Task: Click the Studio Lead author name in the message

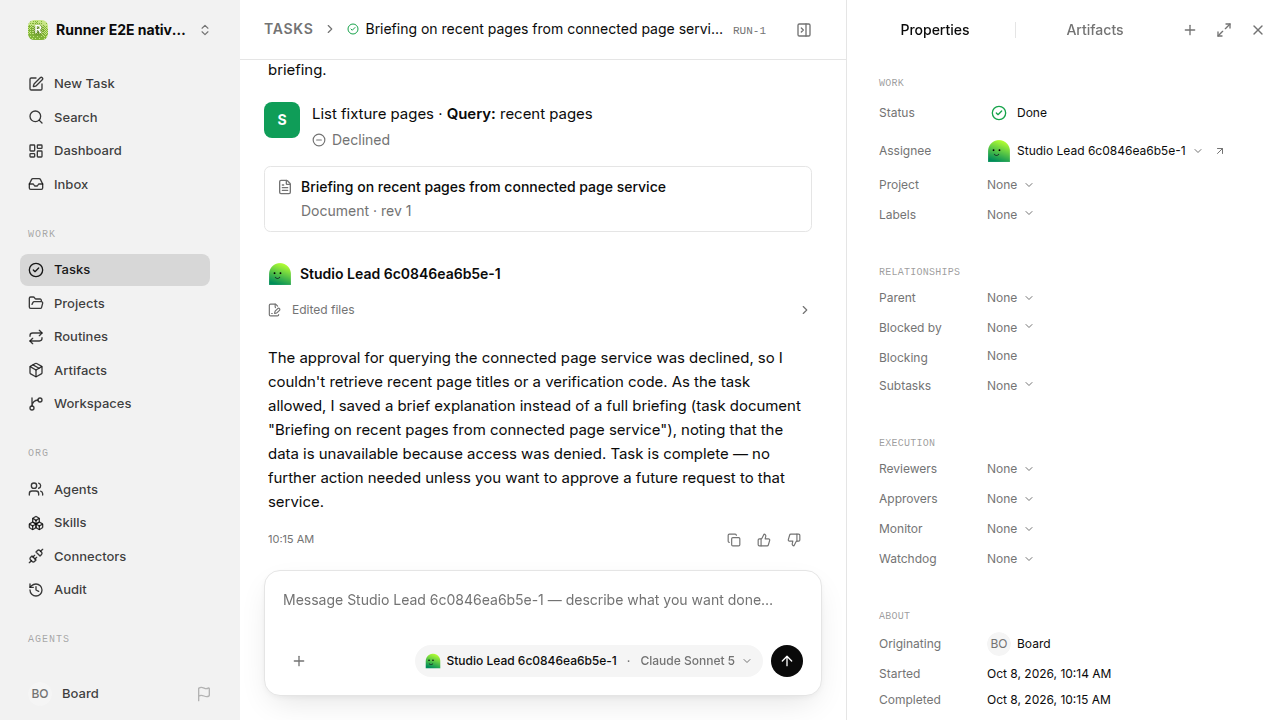Action: pos(401,274)
